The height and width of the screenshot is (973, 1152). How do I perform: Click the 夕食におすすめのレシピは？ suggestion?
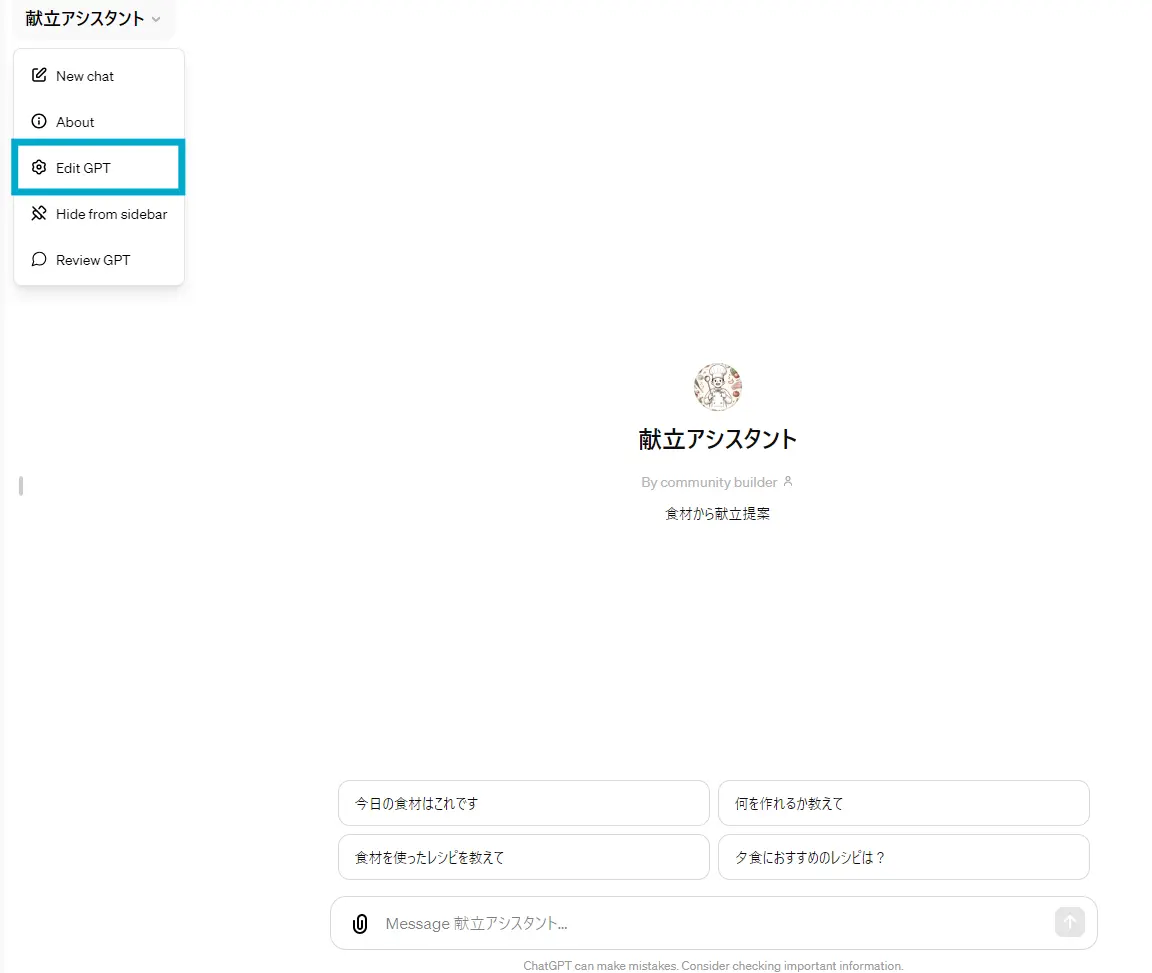(x=903, y=857)
